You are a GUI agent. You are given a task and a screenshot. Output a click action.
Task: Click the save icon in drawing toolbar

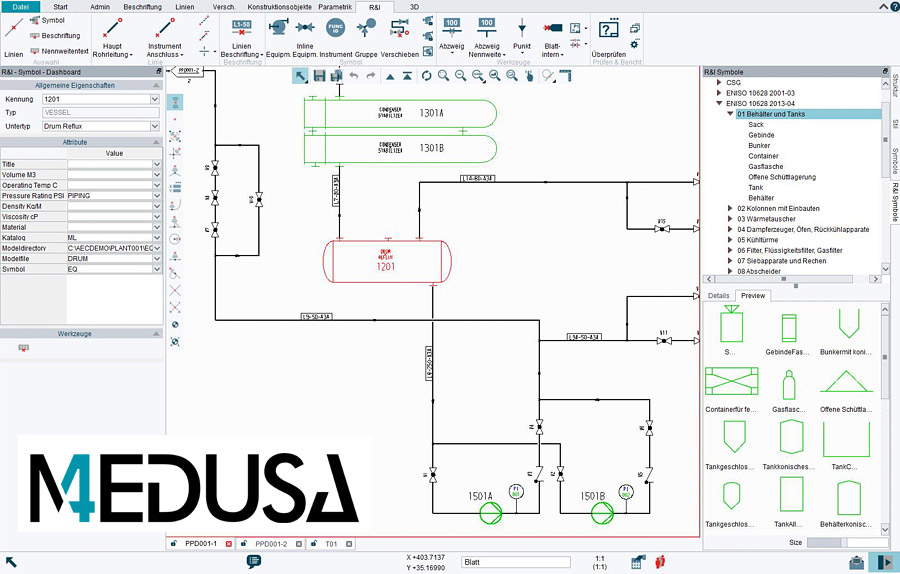click(319, 76)
